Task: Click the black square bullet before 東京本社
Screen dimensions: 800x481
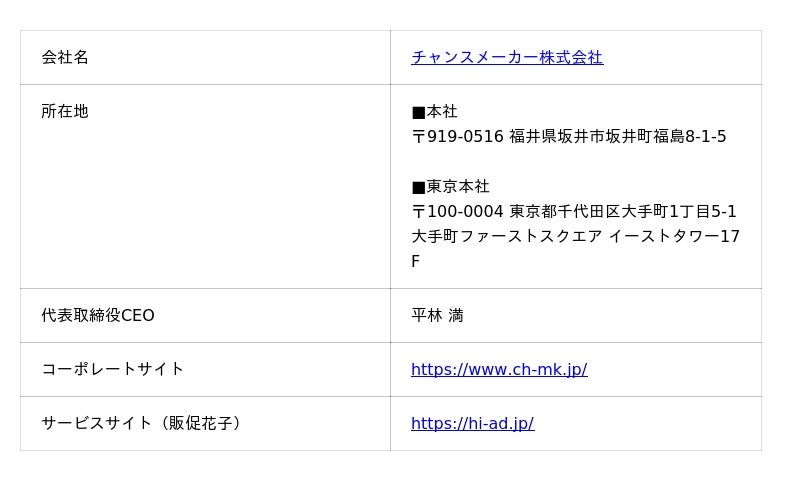Action: 418,188
